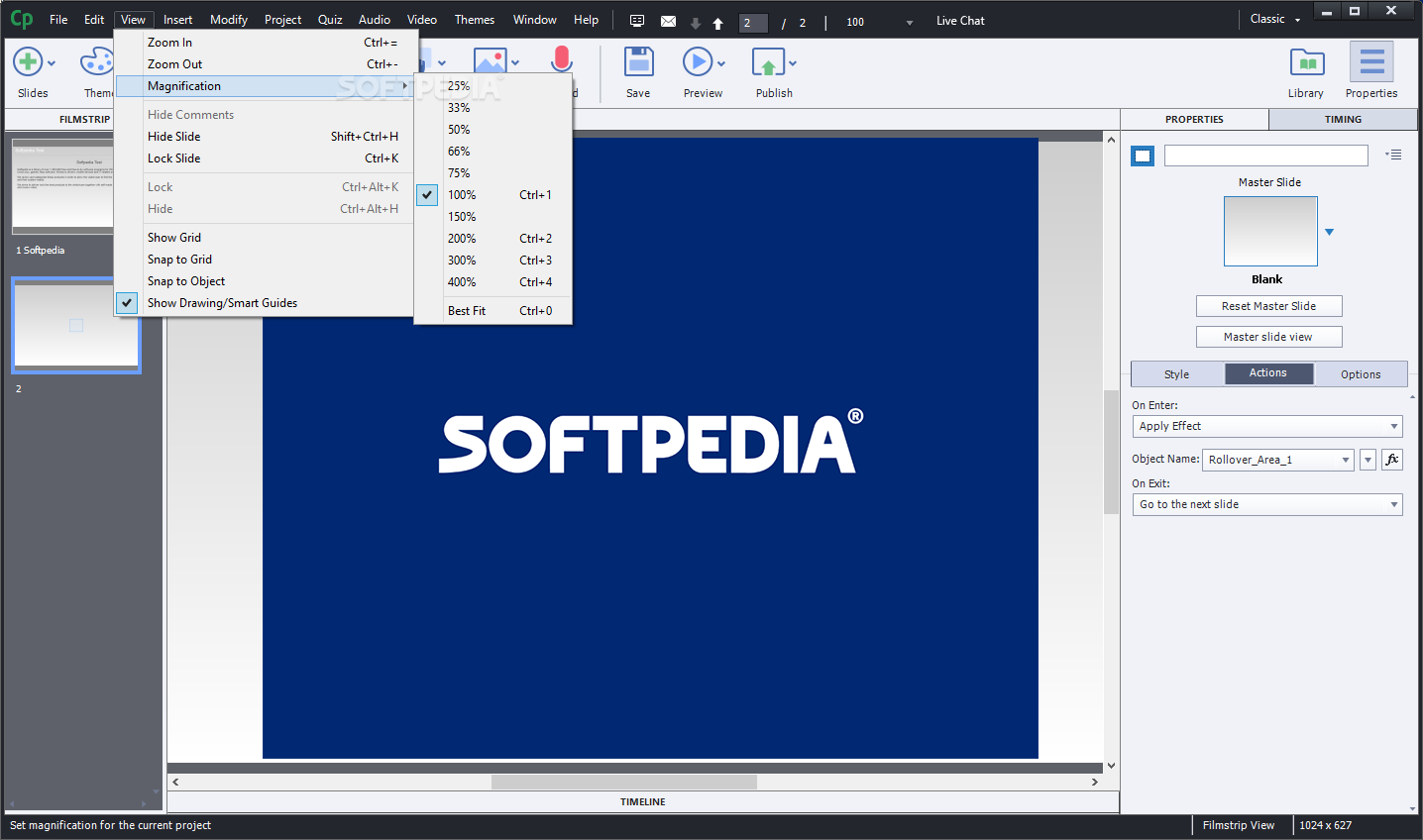Go to previous slide with up arrow
Viewport: 1423px width, 840px height.
717,23
